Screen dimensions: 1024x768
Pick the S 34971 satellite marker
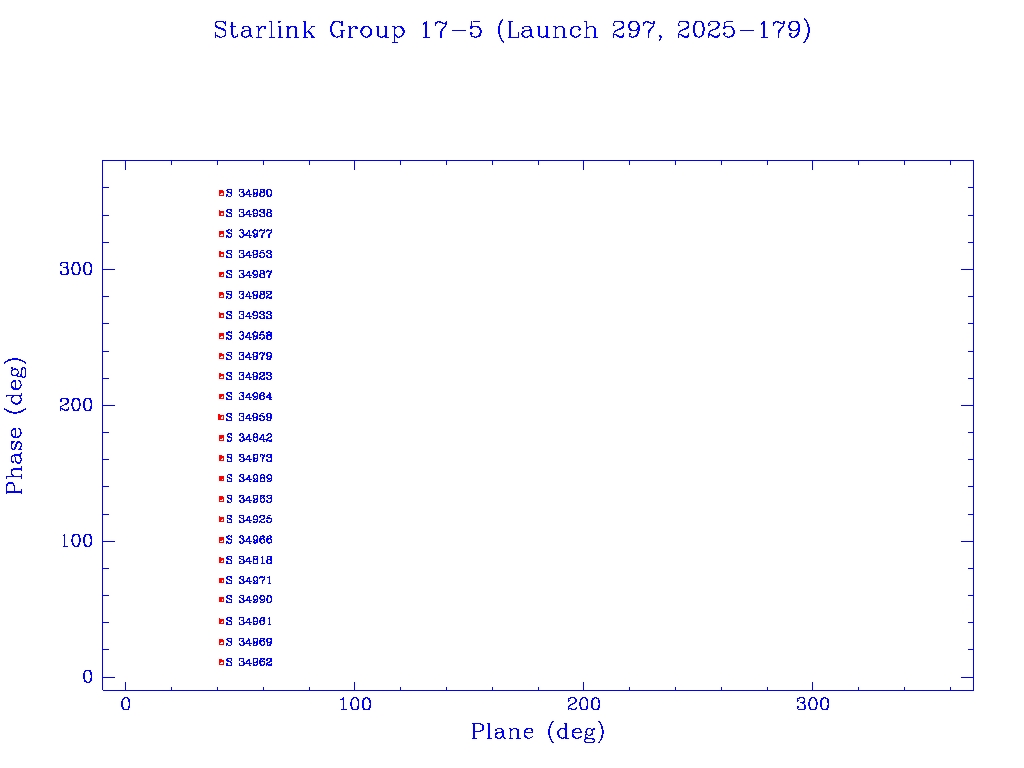pos(221,580)
